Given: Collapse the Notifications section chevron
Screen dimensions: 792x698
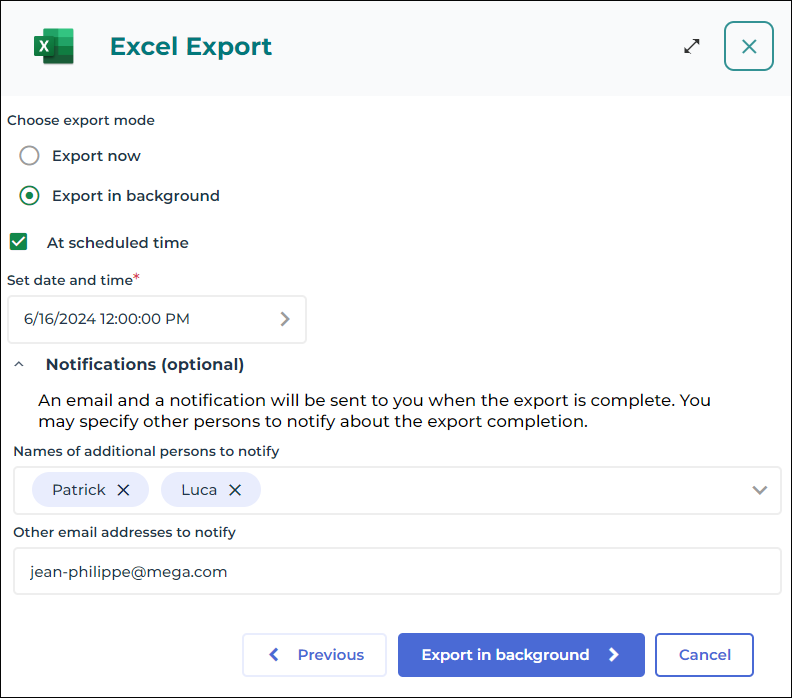Looking at the screenshot, I should point(19,365).
